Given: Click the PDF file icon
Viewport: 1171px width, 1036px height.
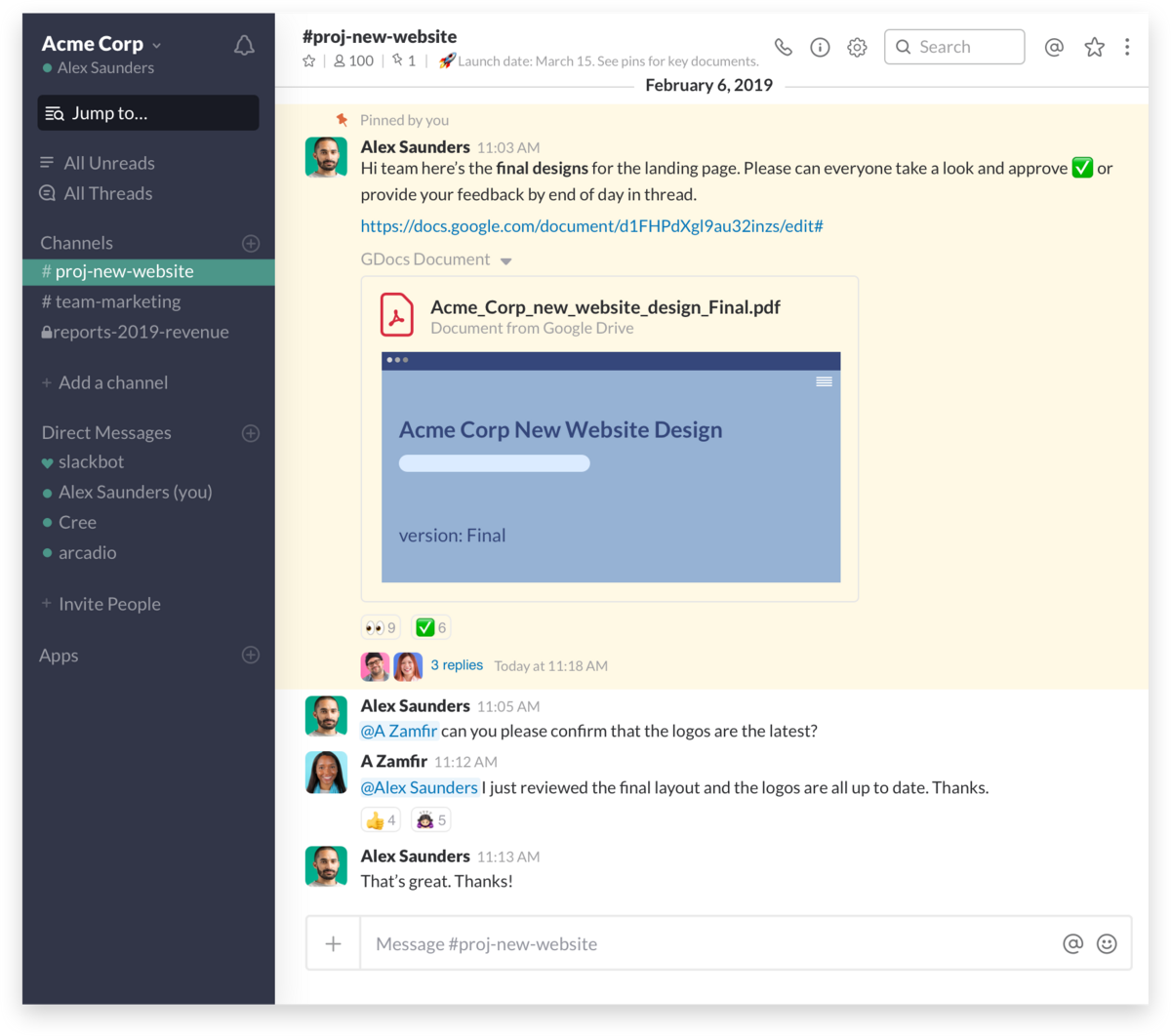Looking at the screenshot, I should (396, 315).
